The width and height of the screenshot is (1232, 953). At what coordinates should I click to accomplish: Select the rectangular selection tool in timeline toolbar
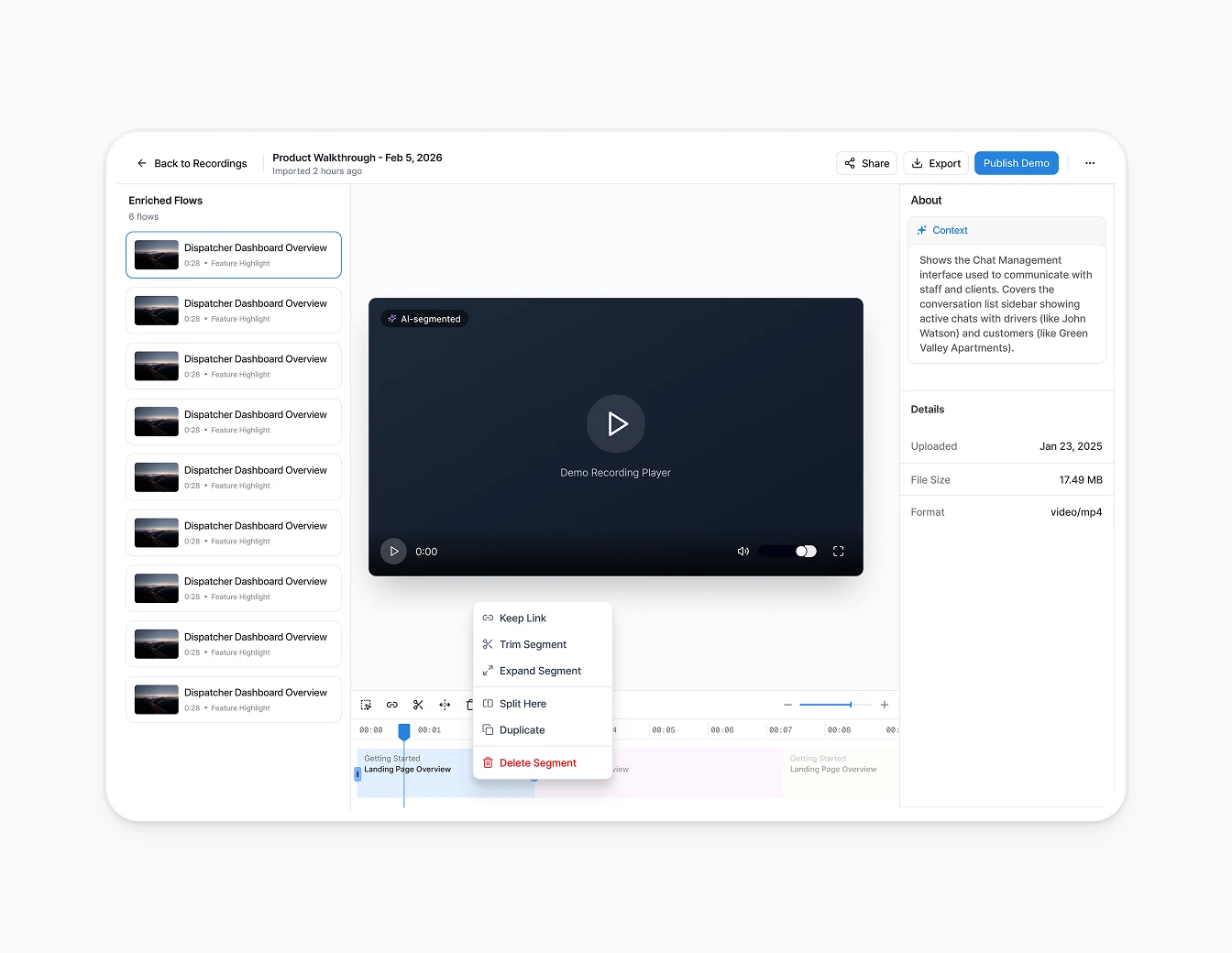point(366,705)
